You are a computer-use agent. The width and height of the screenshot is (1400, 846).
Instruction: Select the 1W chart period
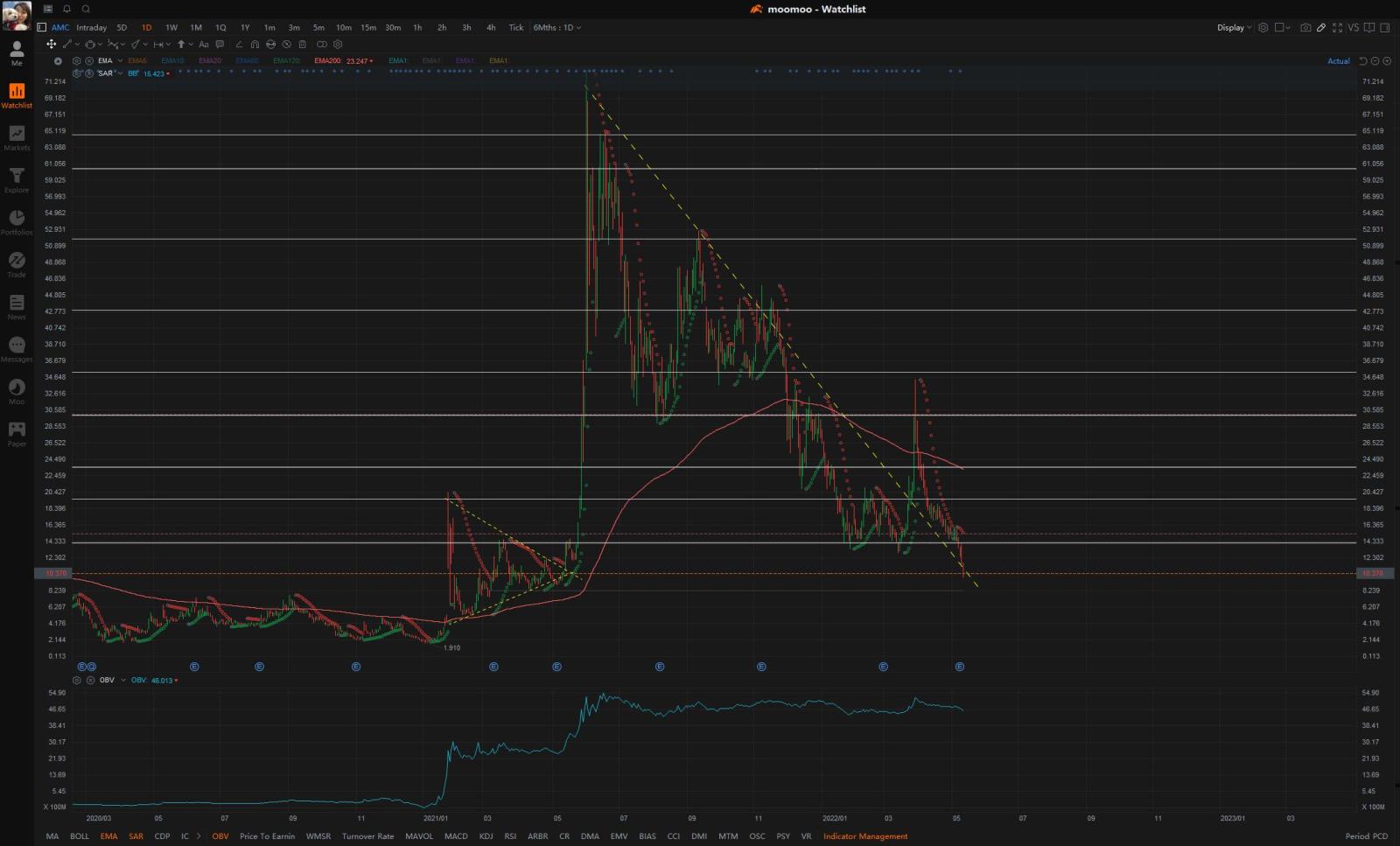coord(171,27)
